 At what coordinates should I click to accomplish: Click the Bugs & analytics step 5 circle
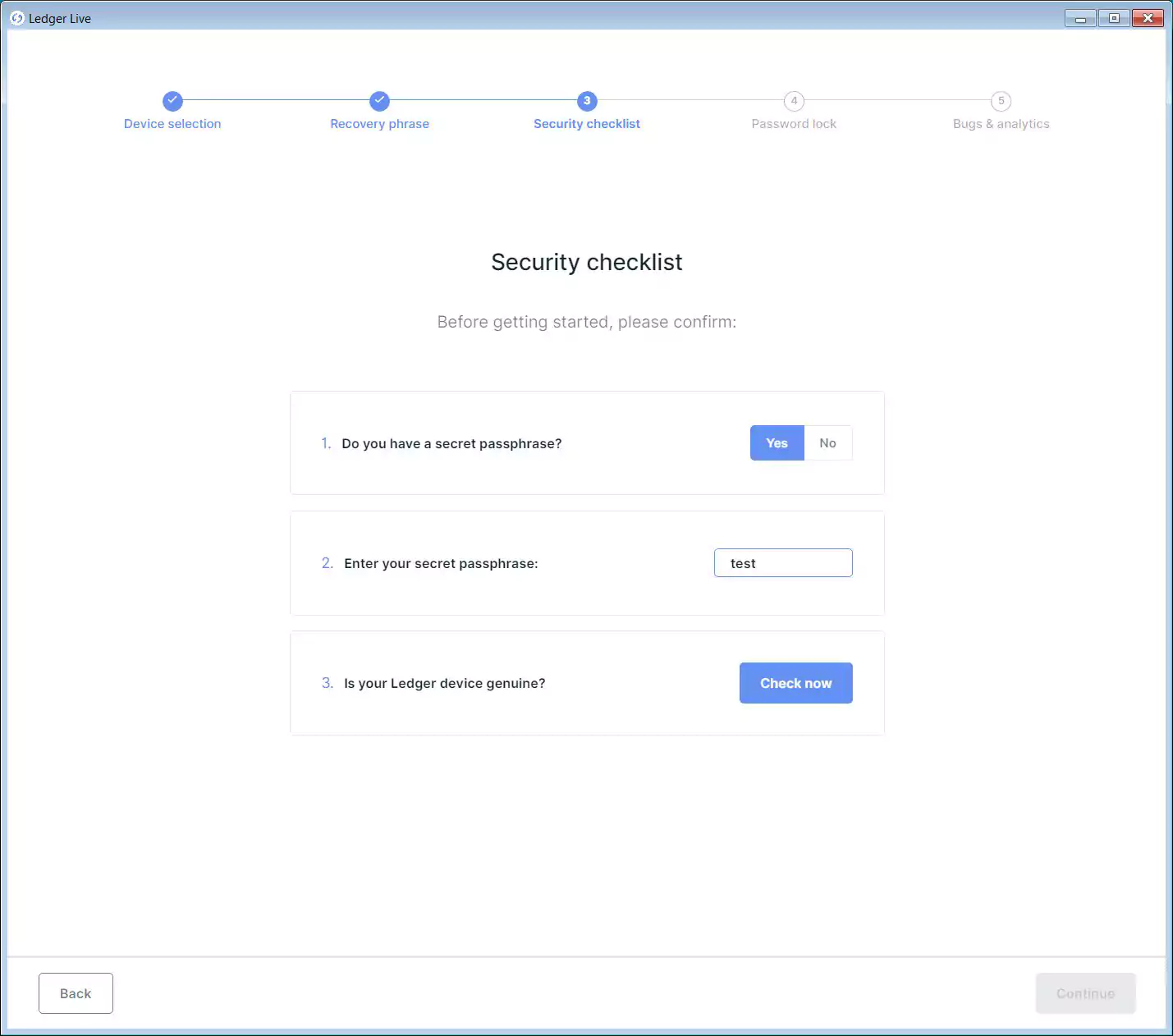(1001, 101)
